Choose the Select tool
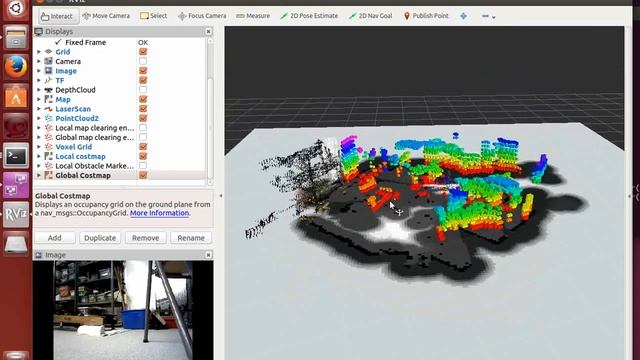 154,16
